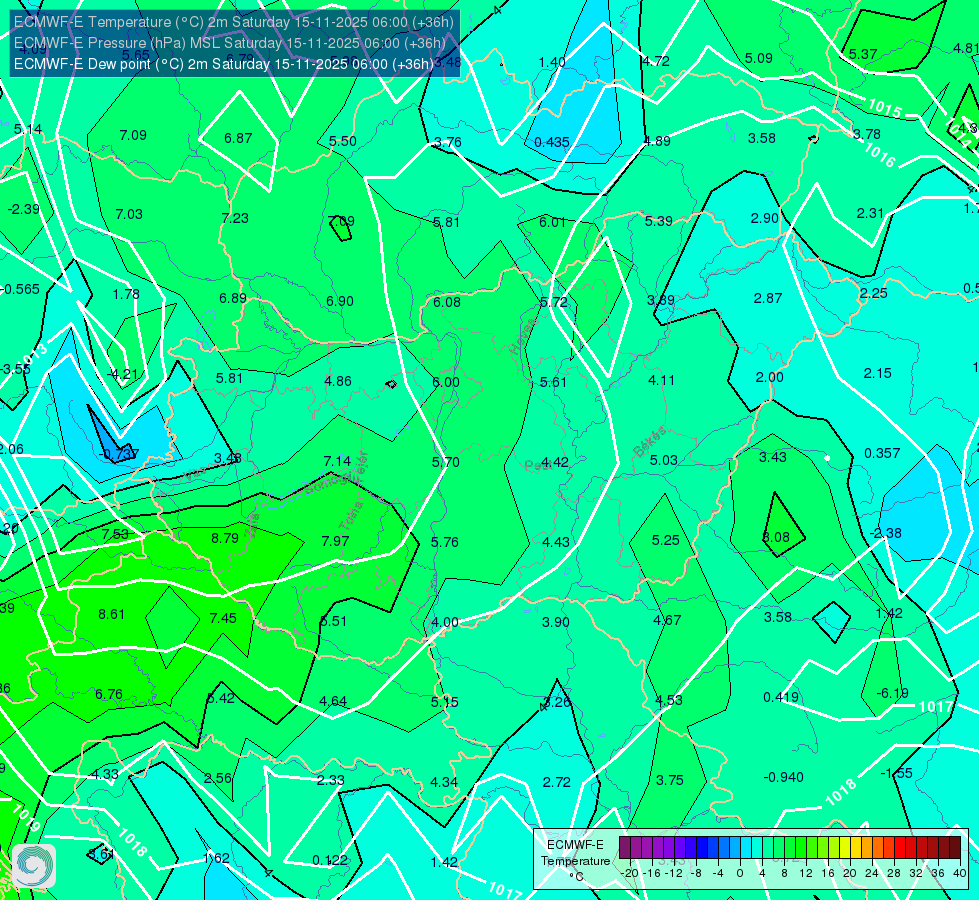
Task: Click the 6.90 temperature value
Action: pyautogui.click(x=340, y=301)
